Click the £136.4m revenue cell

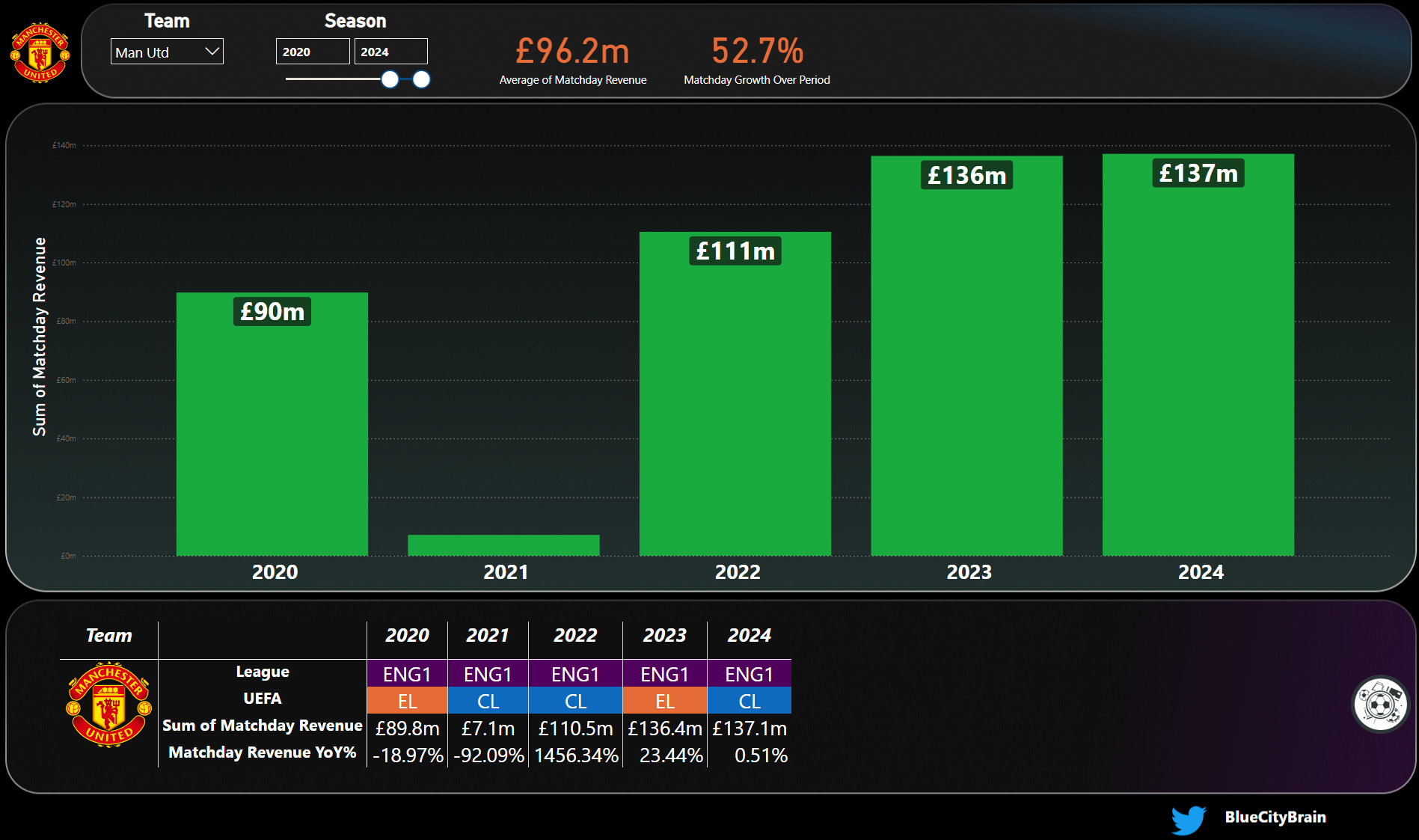[664, 728]
